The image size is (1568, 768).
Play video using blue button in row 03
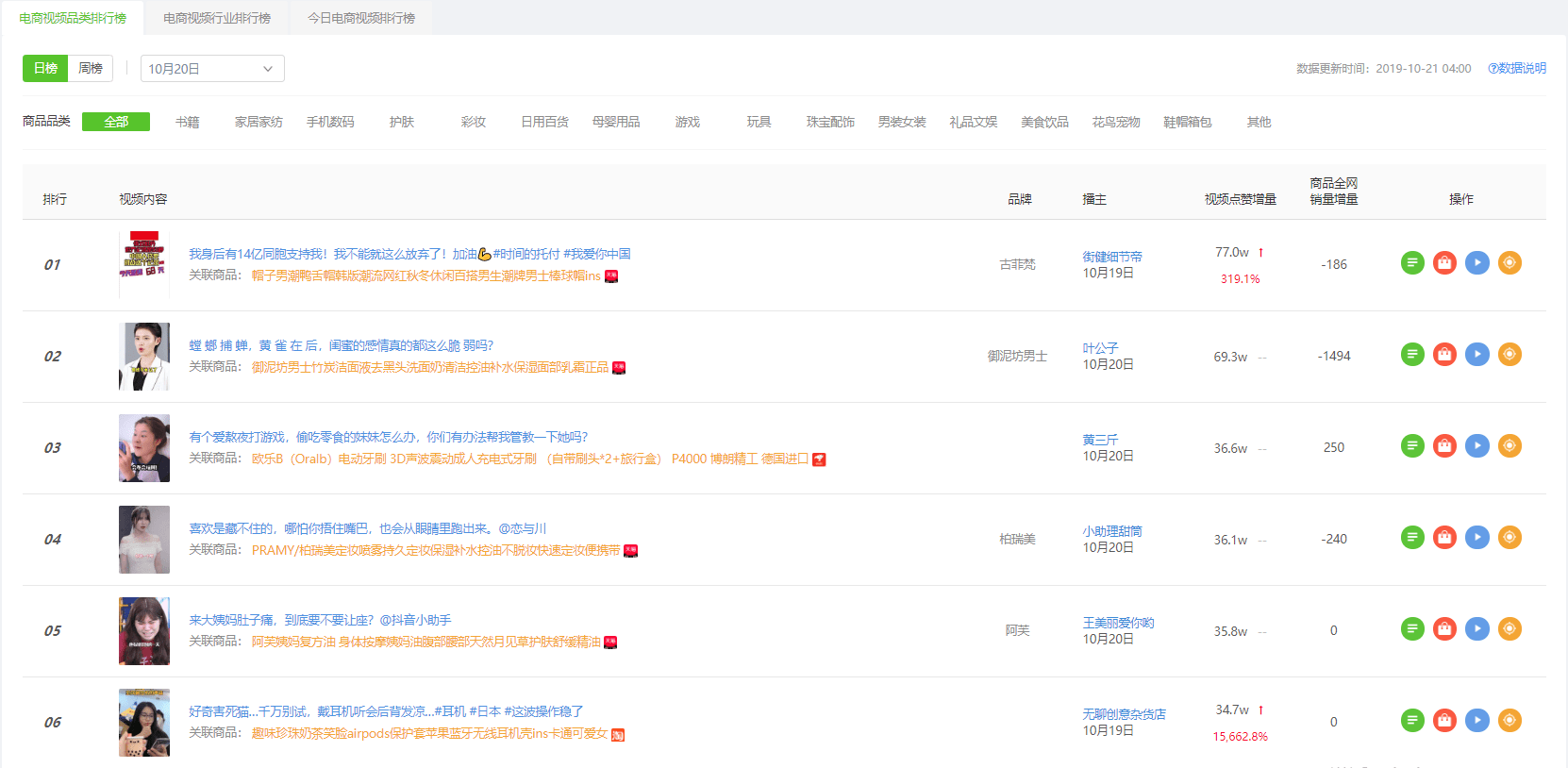(x=1477, y=446)
